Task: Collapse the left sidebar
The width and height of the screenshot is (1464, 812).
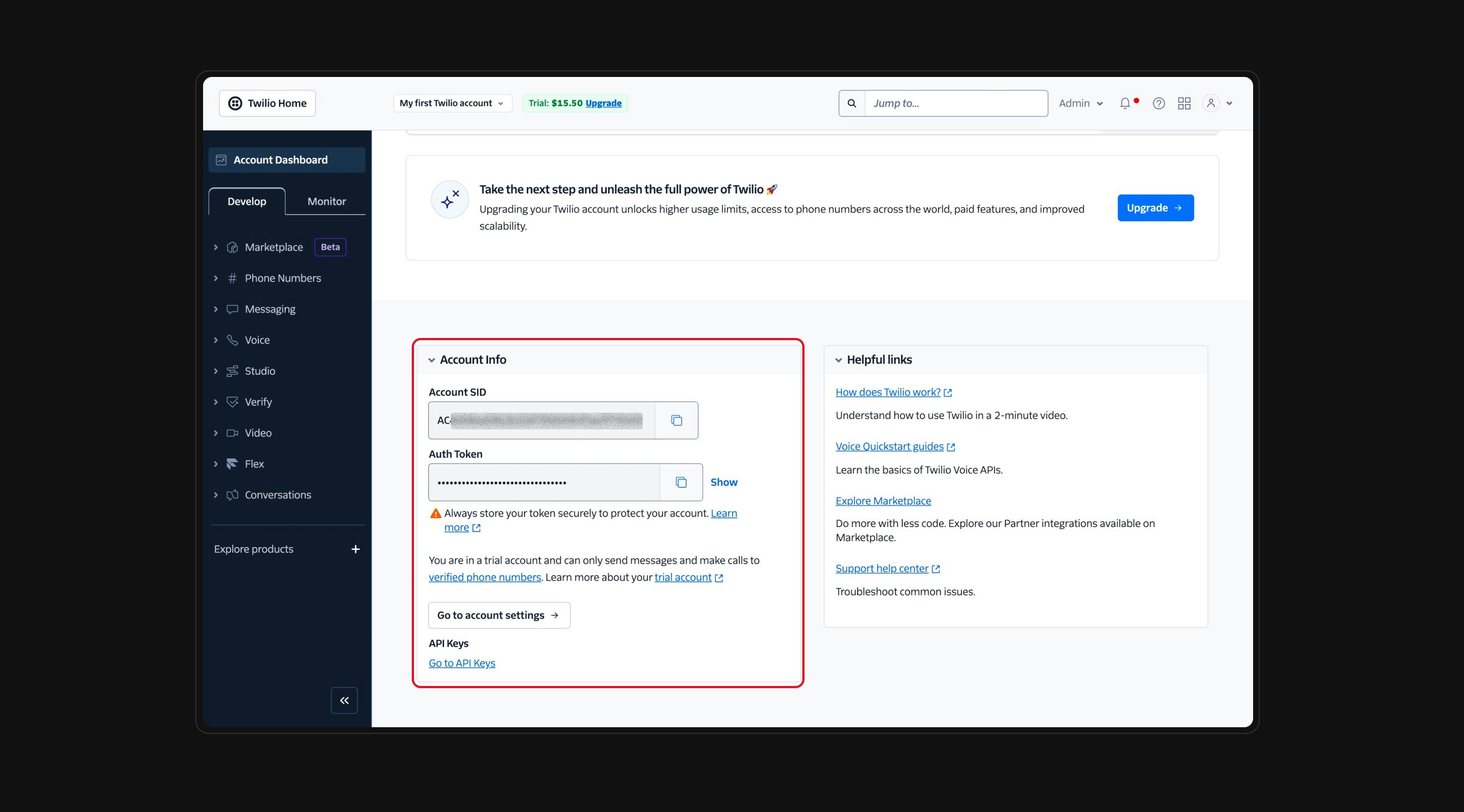Action: (x=343, y=700)
